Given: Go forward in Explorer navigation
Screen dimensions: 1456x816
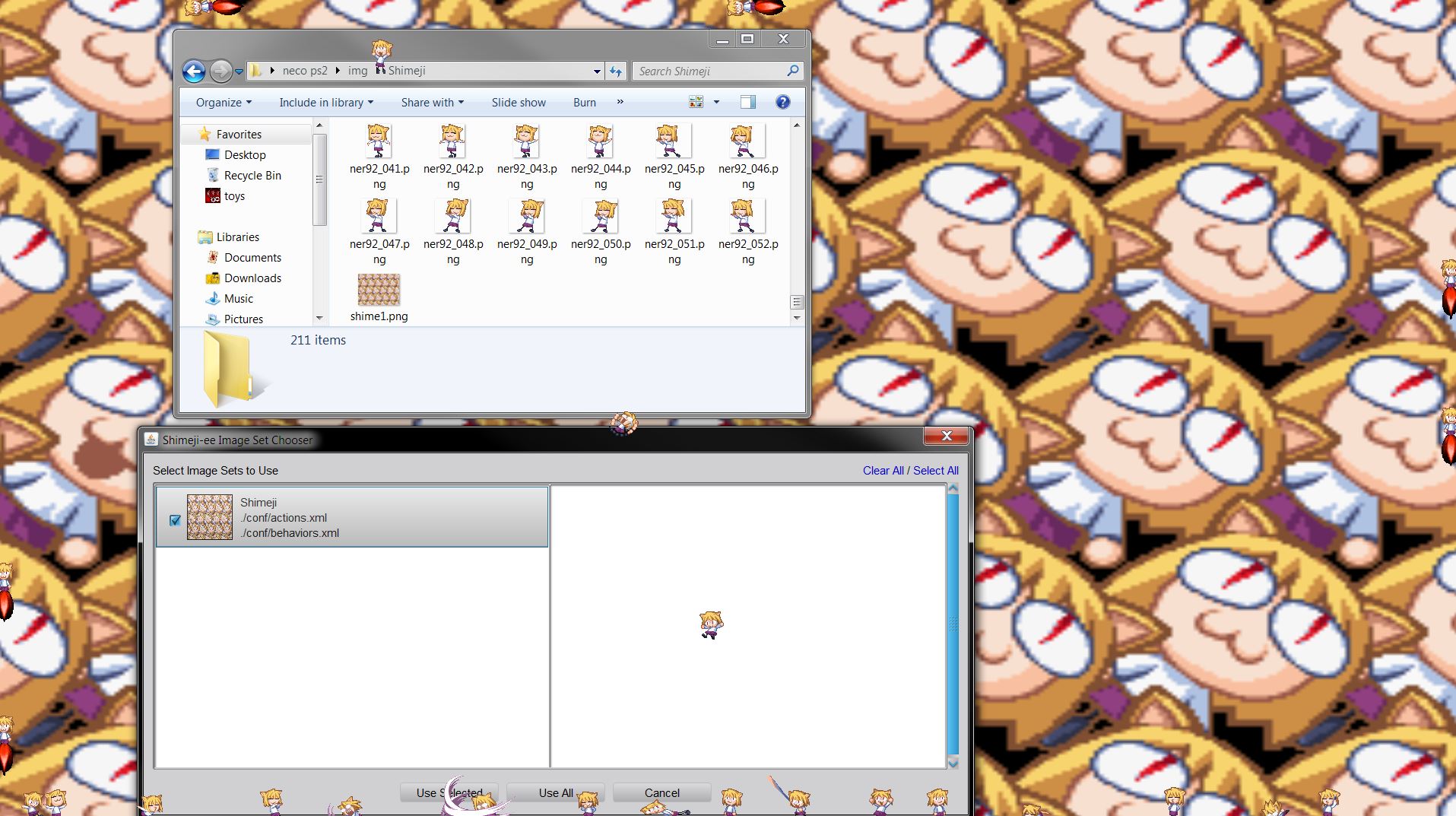Looking at the screenshot, I should click(x=220, y=71).
